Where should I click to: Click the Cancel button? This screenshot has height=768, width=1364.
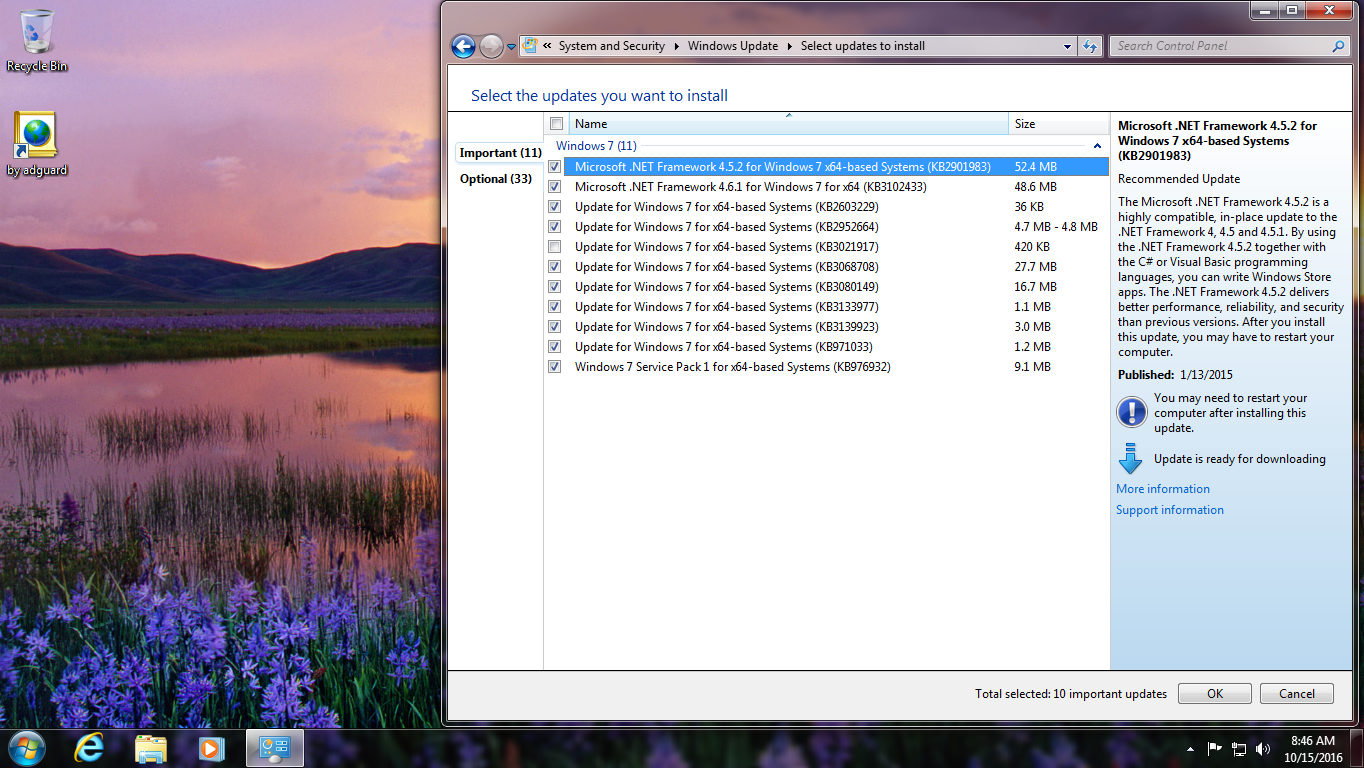click(1297, 694)
